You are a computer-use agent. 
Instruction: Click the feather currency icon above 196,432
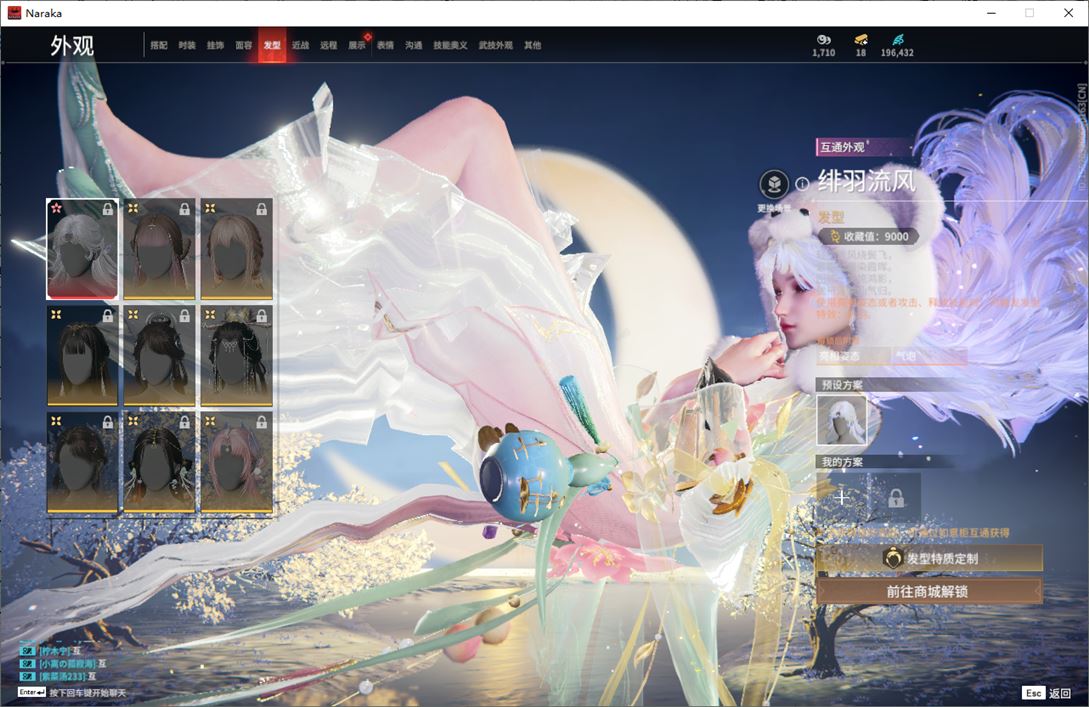tap(898, 40)
